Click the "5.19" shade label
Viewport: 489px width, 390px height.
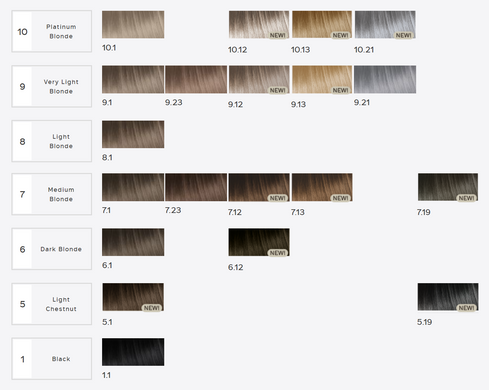pos(424,322)
